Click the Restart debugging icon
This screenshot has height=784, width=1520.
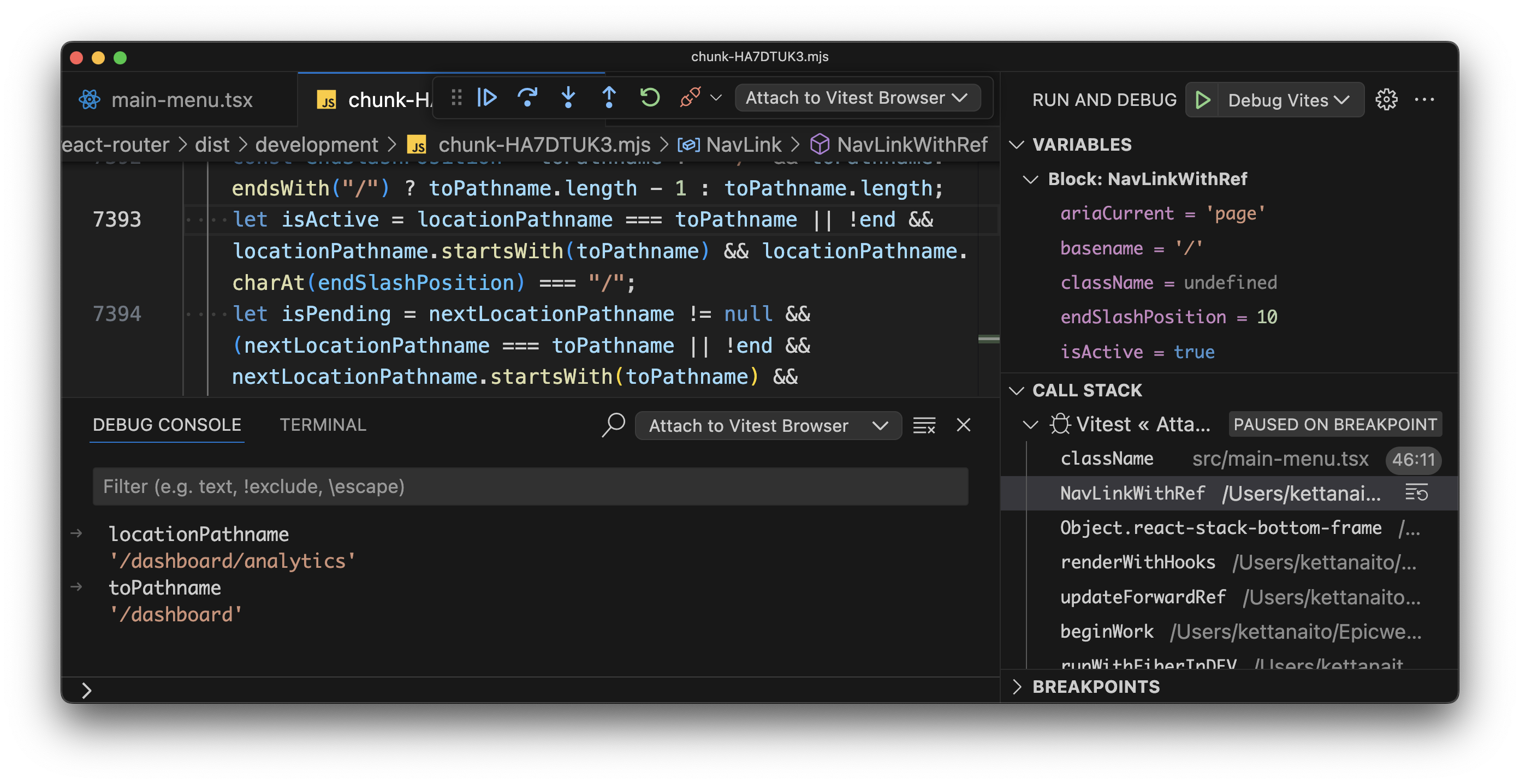(x=650, y=97)
